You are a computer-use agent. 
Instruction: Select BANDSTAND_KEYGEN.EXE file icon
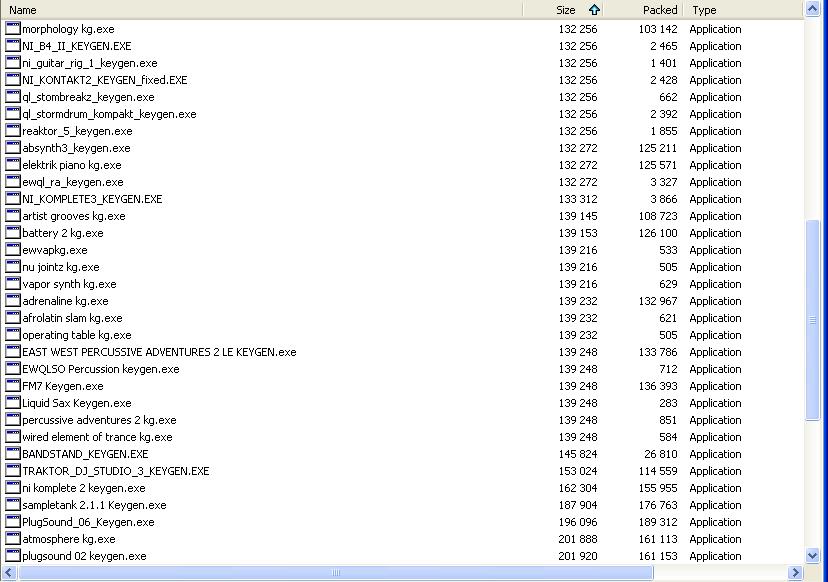(13, 453)
